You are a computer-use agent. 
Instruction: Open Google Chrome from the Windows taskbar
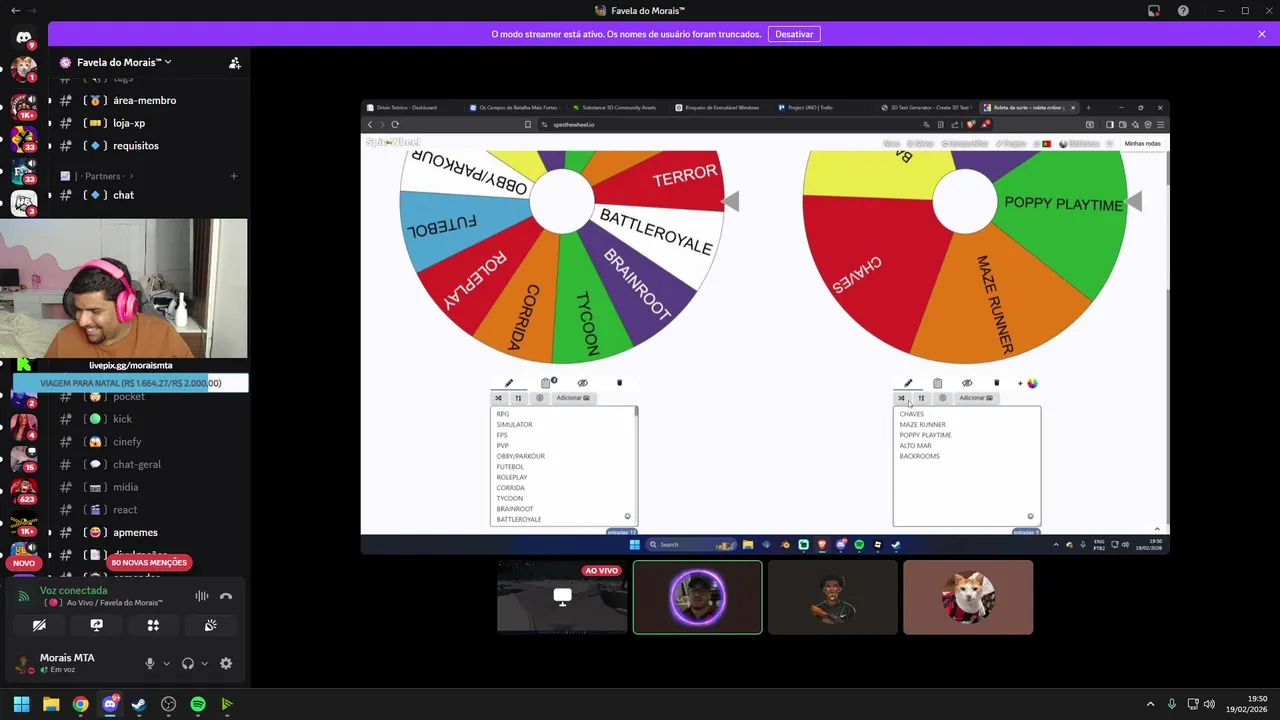click(80, 704)
